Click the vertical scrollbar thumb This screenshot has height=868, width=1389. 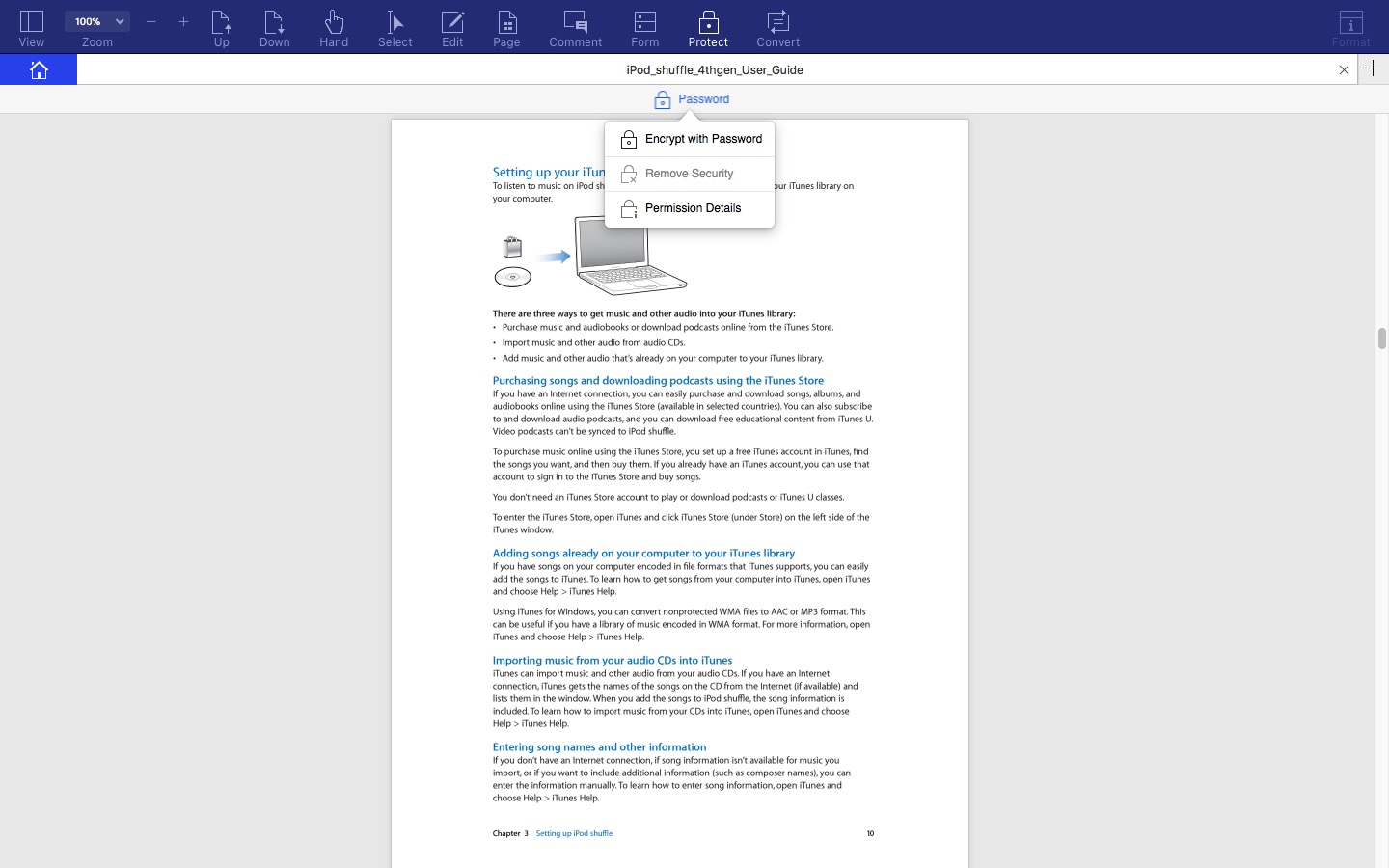[x=1381, y=339]
